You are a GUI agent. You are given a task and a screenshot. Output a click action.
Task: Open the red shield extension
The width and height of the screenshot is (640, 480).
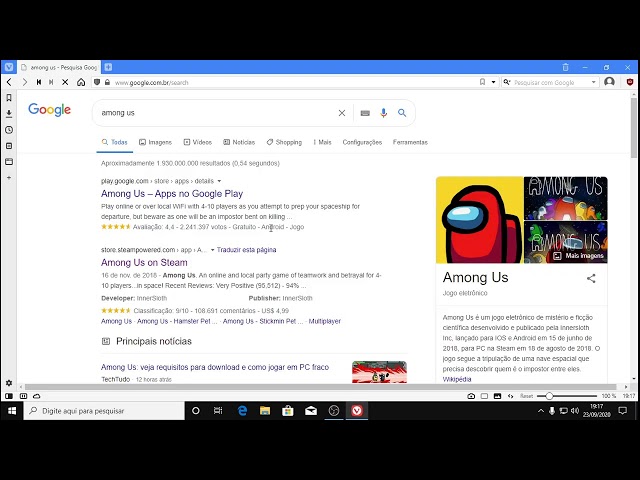click(x=630, y=82)
